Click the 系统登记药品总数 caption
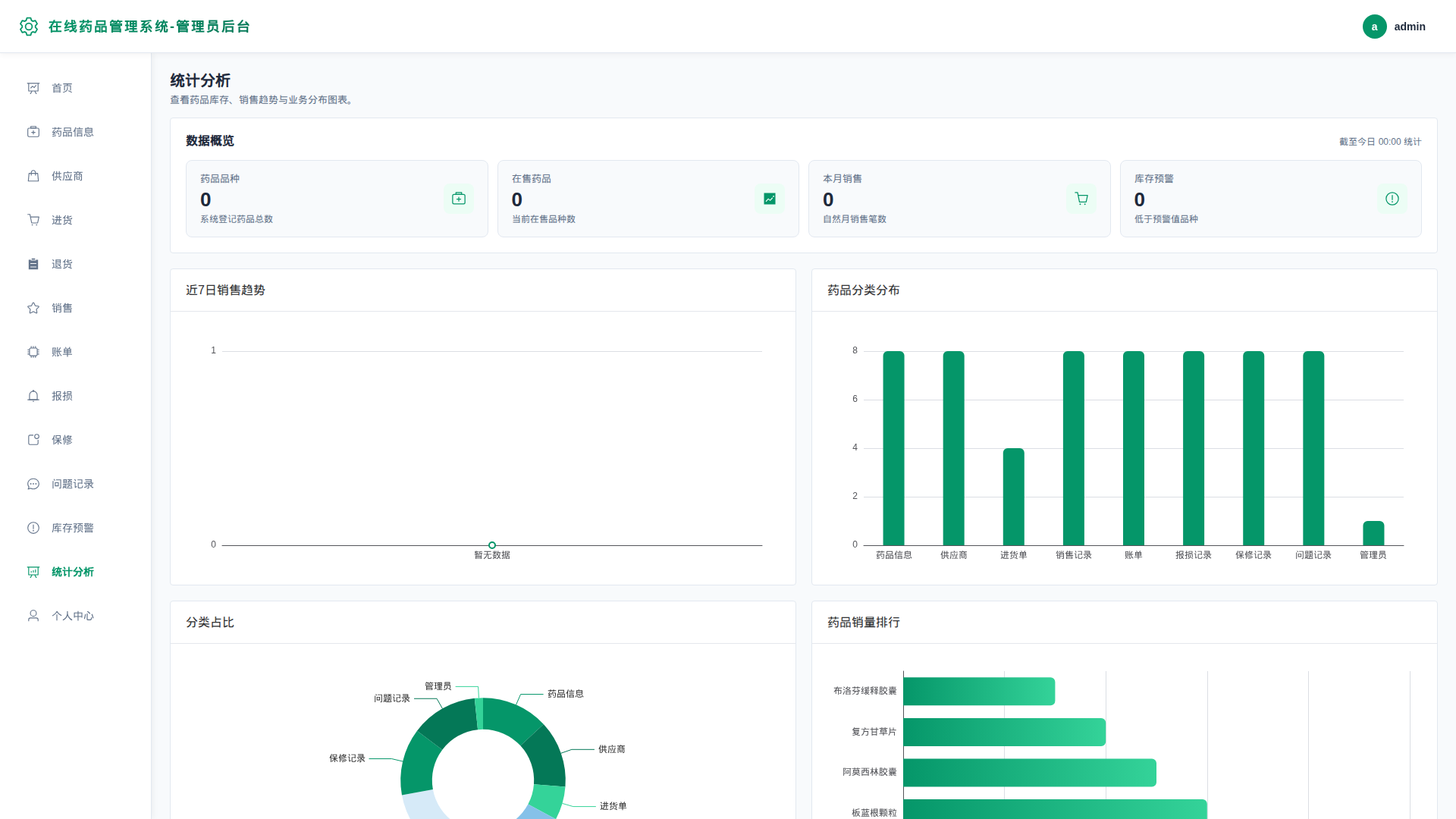The width and height of the screenshot is (1456, 819). click(237, 219)
